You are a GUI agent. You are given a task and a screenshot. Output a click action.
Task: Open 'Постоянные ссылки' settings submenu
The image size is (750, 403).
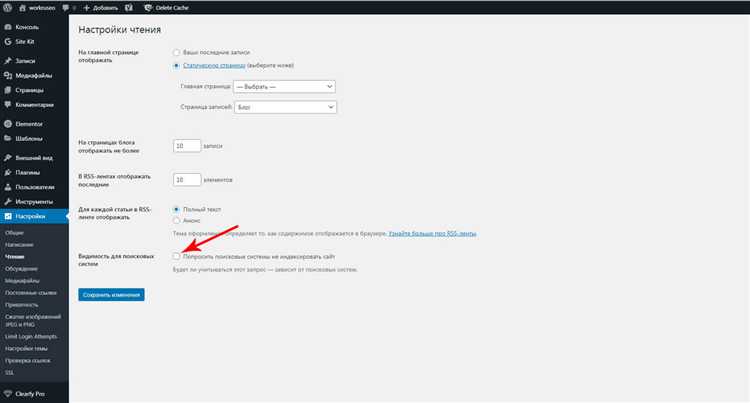pyautogui.click(x=31, y=293)
